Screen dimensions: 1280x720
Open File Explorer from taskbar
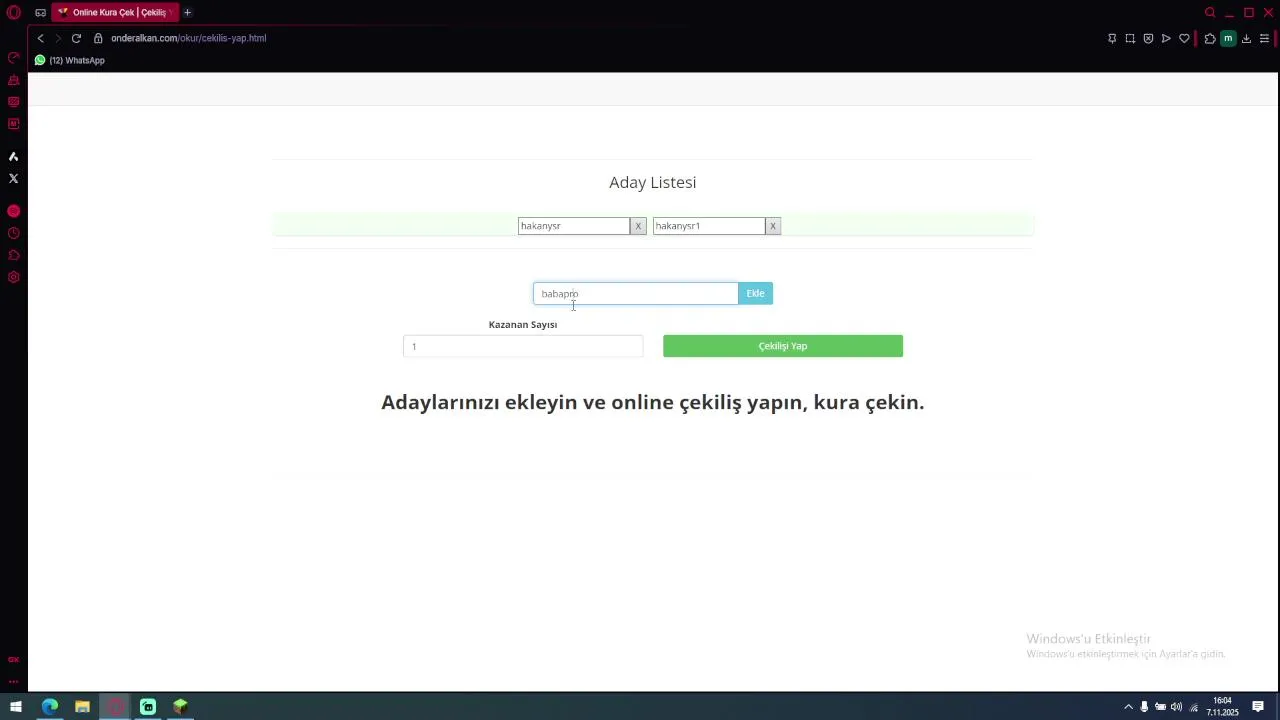click(82, 706)
